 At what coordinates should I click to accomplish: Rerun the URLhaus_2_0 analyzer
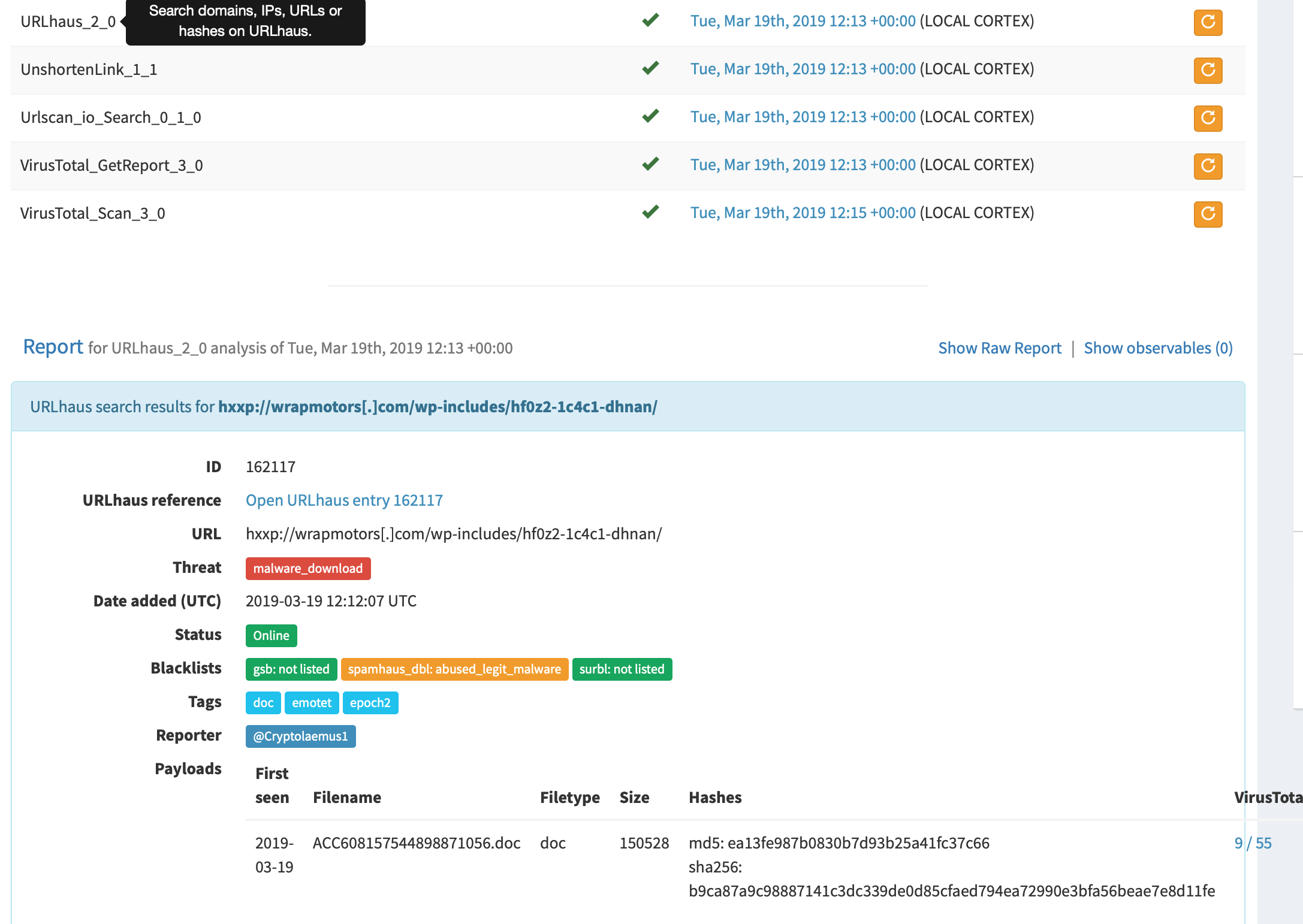pos(1208,22)
